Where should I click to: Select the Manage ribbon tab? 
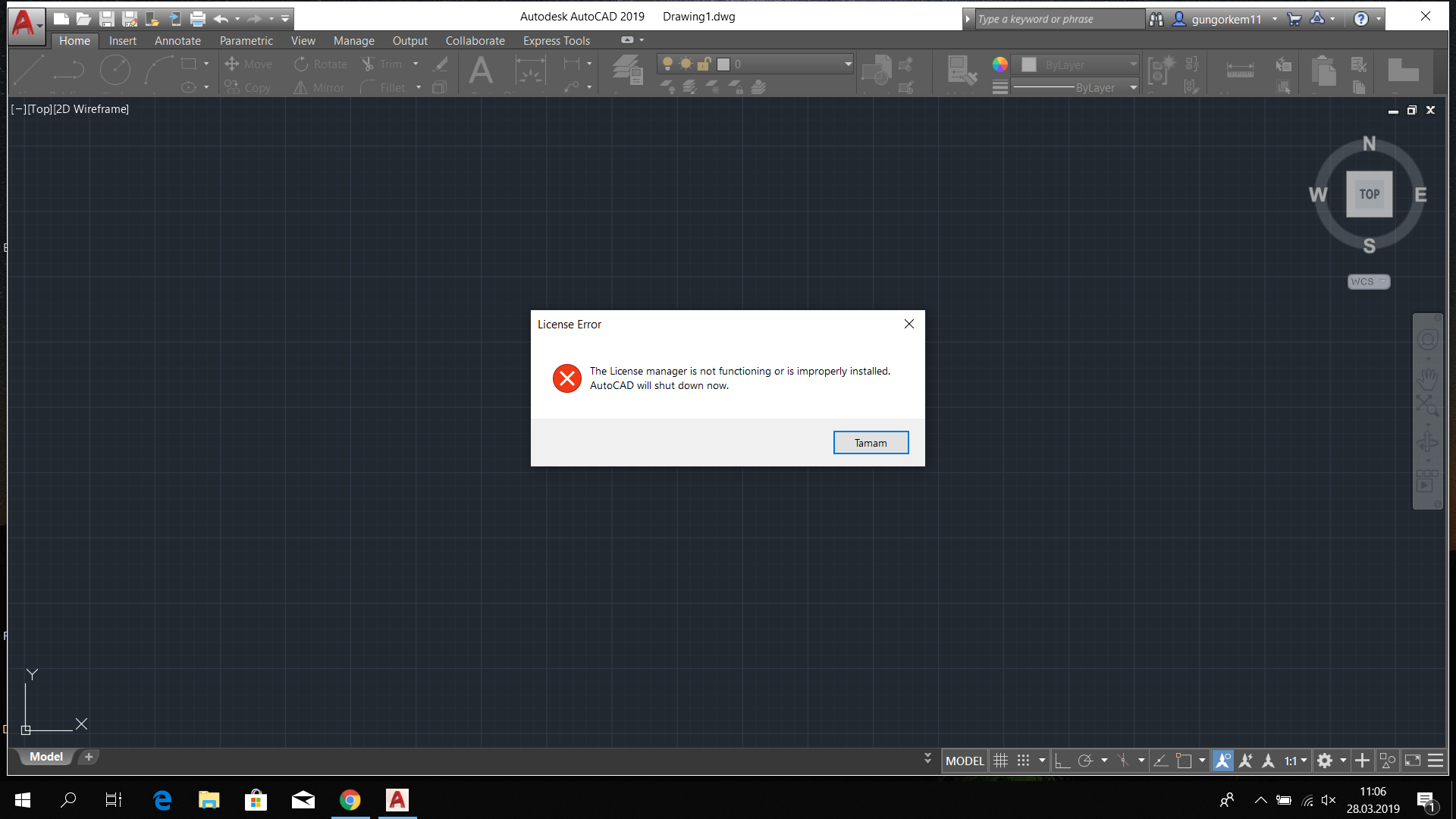tap(354, 41)
